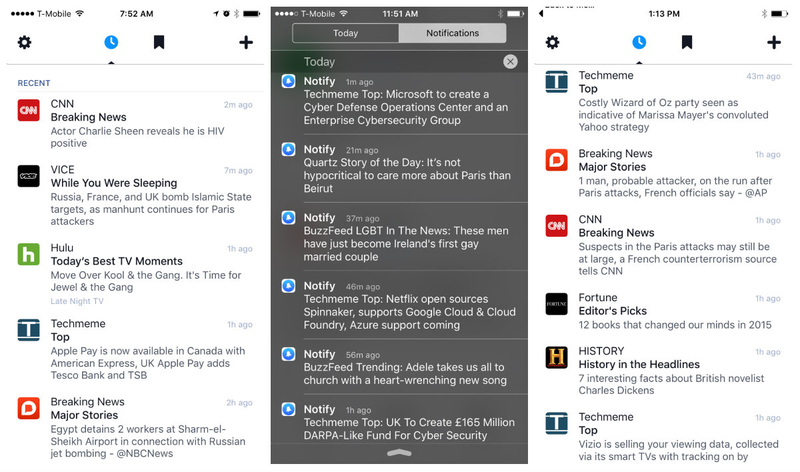Tap Notify icon beside Microsoft Cyber Defense notification
Screen dimensions: 800x472
288,81
